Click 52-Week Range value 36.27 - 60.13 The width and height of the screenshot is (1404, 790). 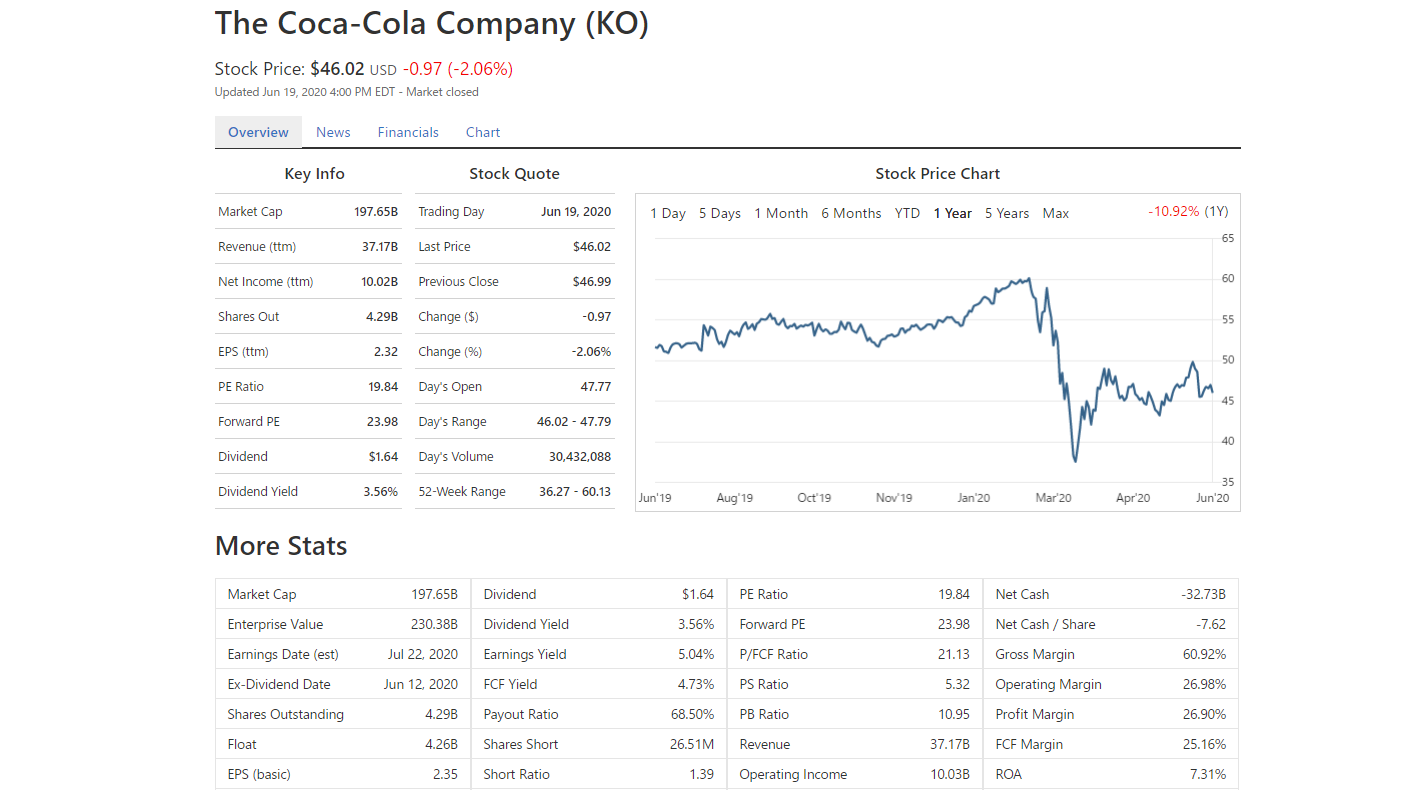tap(575, 492)
